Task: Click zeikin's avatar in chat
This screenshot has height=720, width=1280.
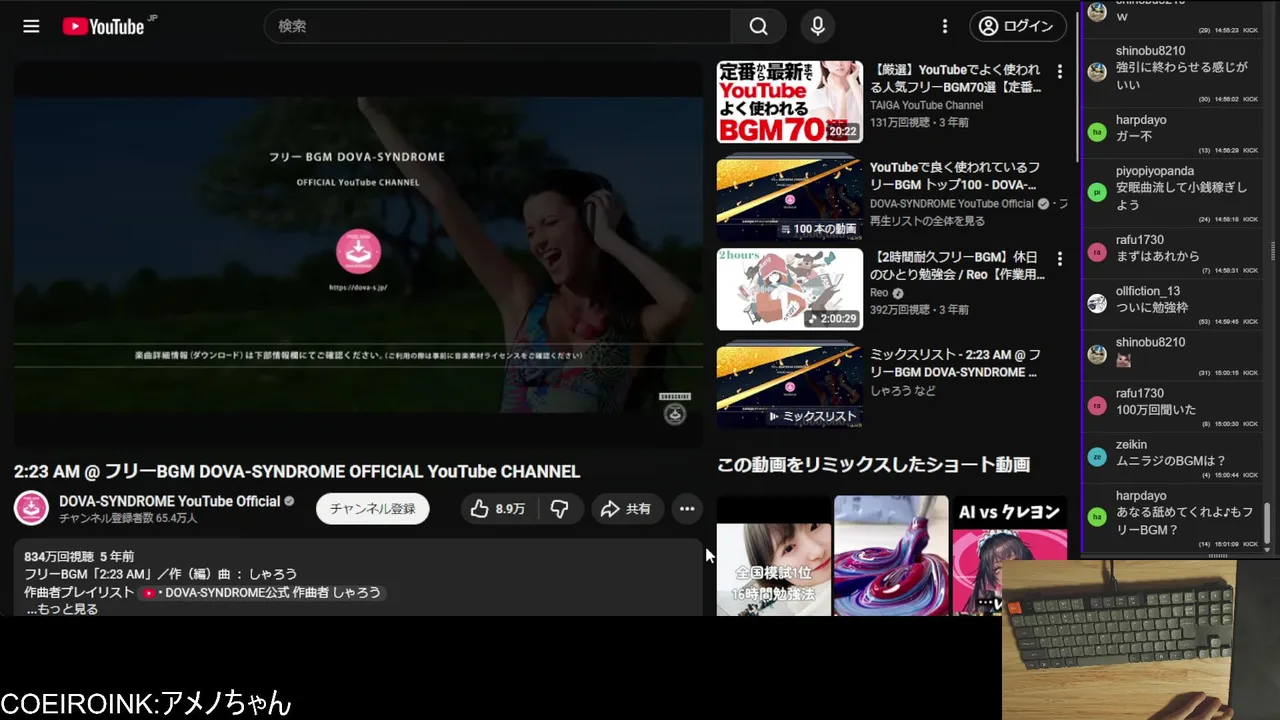Action: click(x=1097, y=456)
